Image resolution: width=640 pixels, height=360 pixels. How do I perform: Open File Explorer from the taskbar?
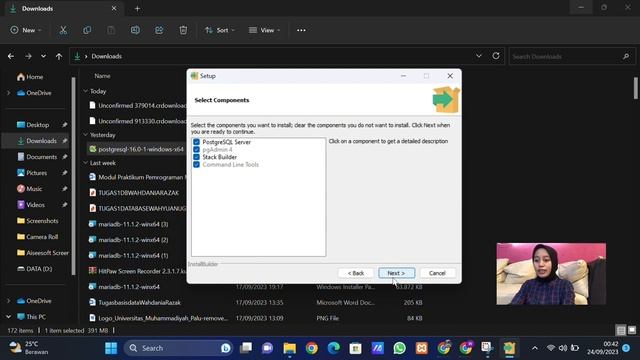coord(290,348)
